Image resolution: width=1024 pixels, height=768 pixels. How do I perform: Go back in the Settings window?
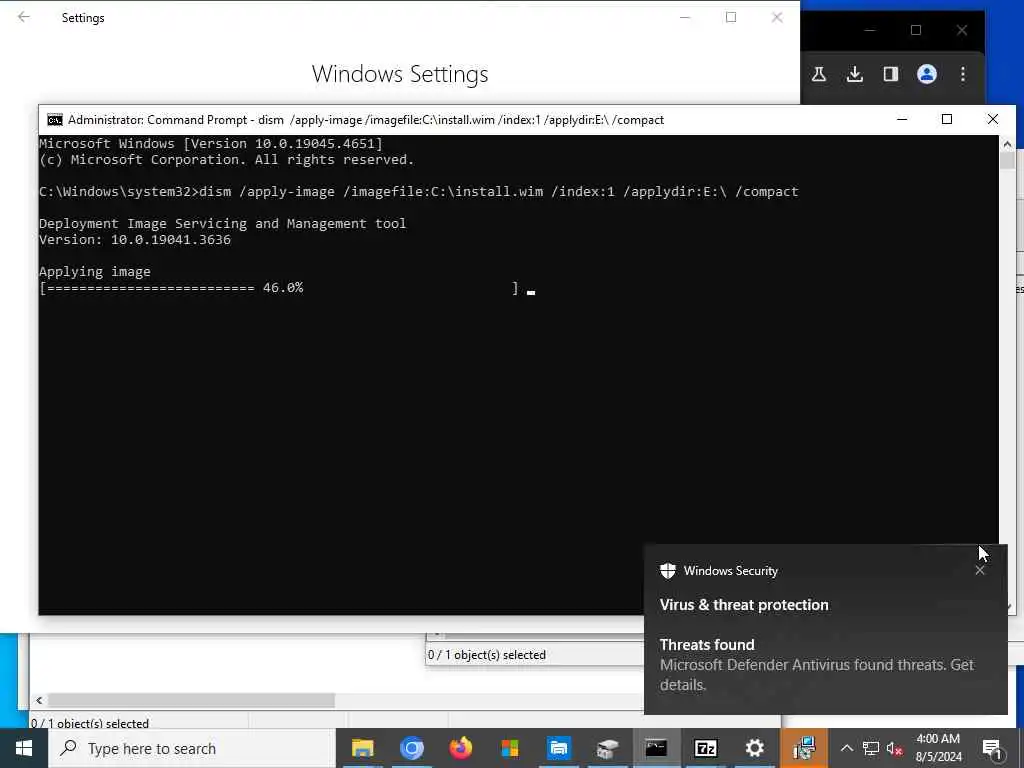(24, 17)
